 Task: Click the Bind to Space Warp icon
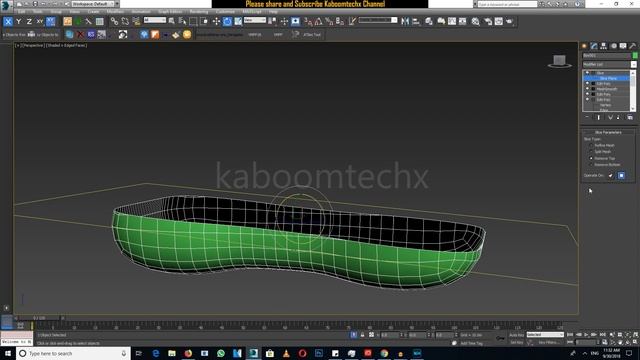pos(136,21)
